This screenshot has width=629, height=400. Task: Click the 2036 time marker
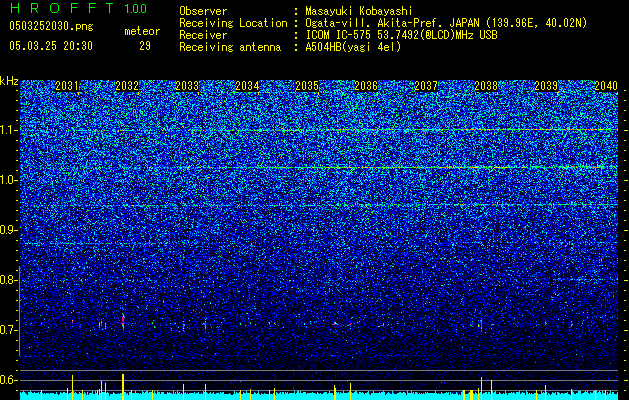[x=366, y=86]
